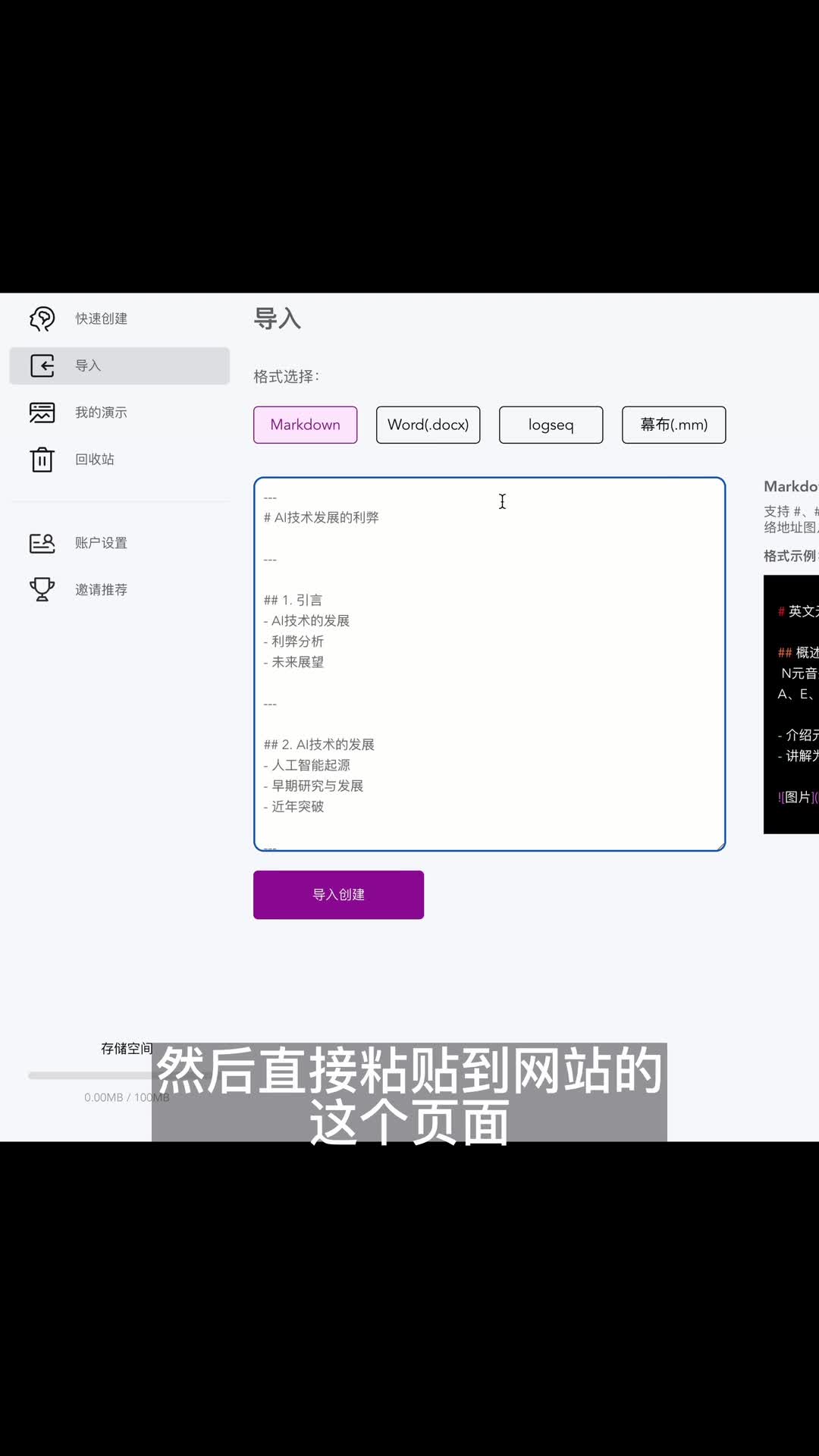Open 邀请推荐 label in sidebar
Viewport: 819px width, 1456px height.
101,590
